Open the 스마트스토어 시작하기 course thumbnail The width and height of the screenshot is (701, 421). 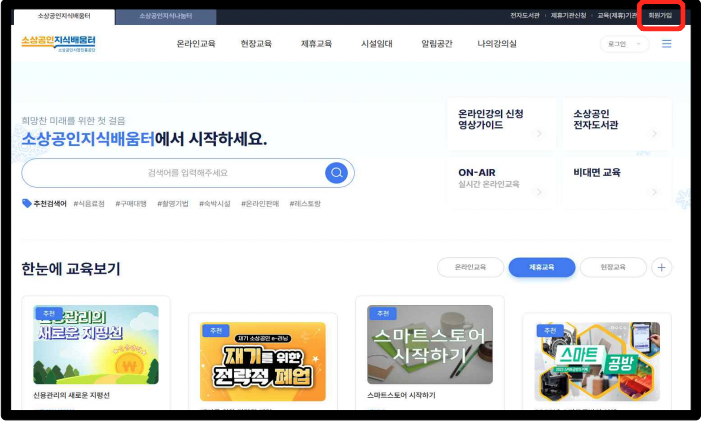(430, 345)
